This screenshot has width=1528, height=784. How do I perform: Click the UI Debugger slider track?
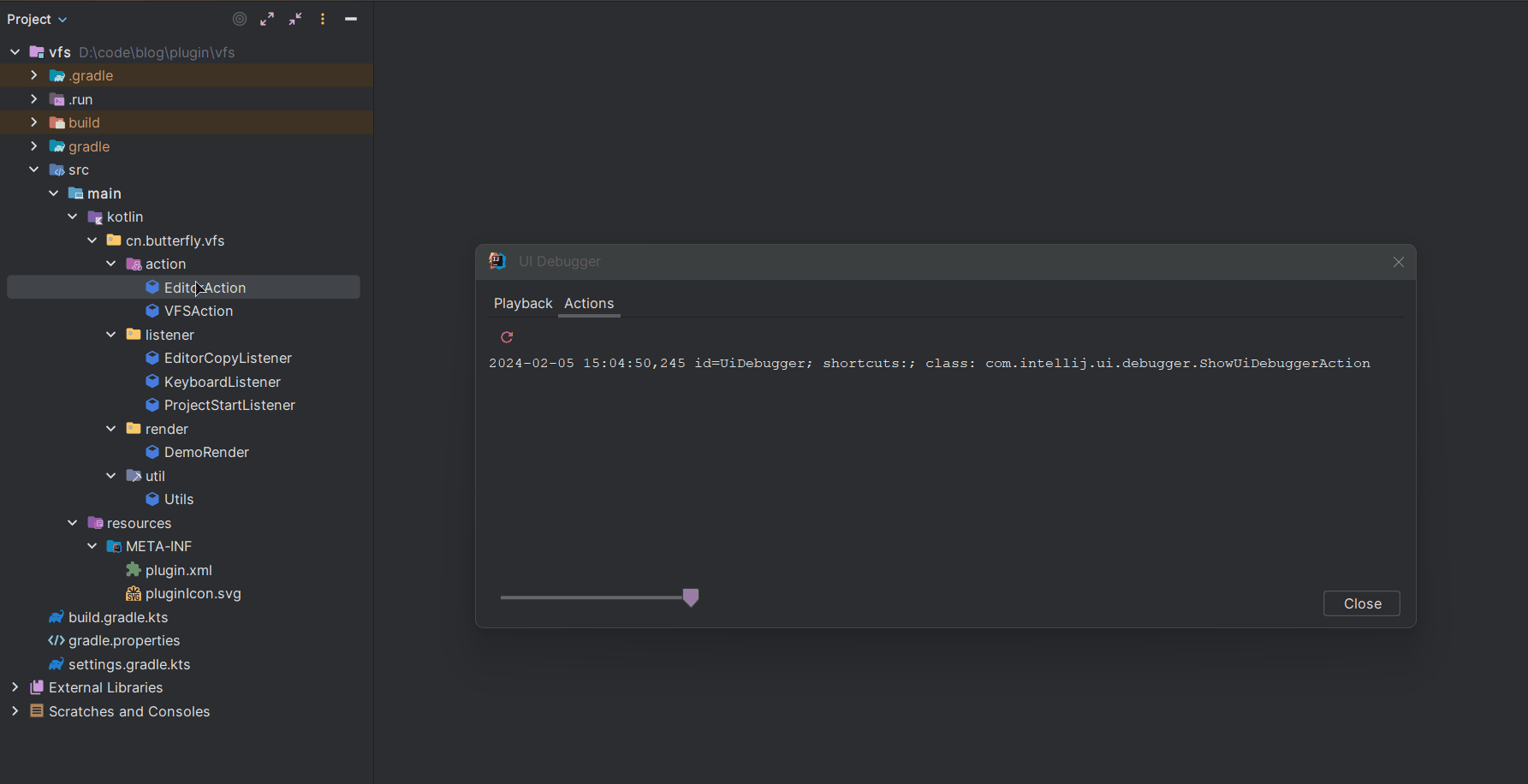[592, 597]
